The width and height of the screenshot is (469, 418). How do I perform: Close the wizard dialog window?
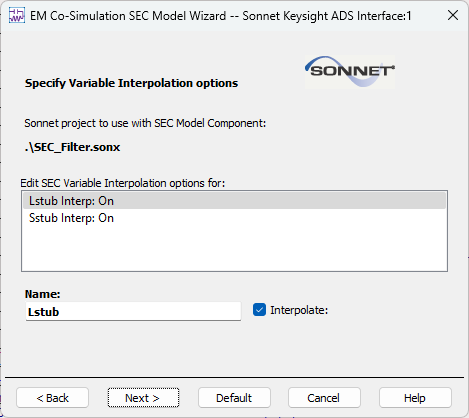(453, 15)
